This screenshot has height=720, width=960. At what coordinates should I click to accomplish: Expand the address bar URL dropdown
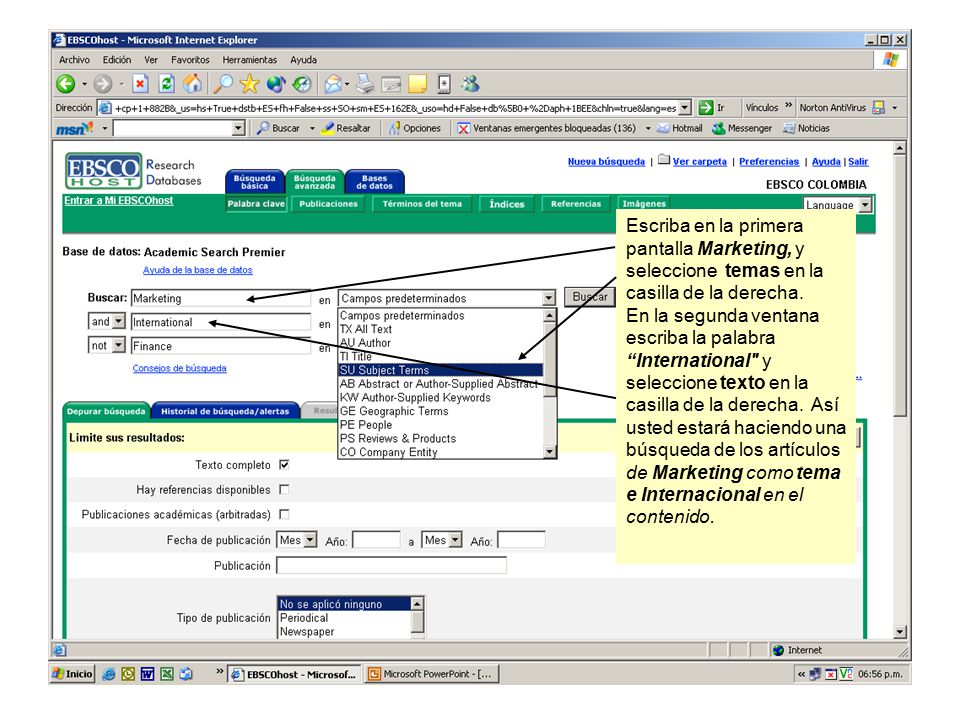click(x=685, y=108)
